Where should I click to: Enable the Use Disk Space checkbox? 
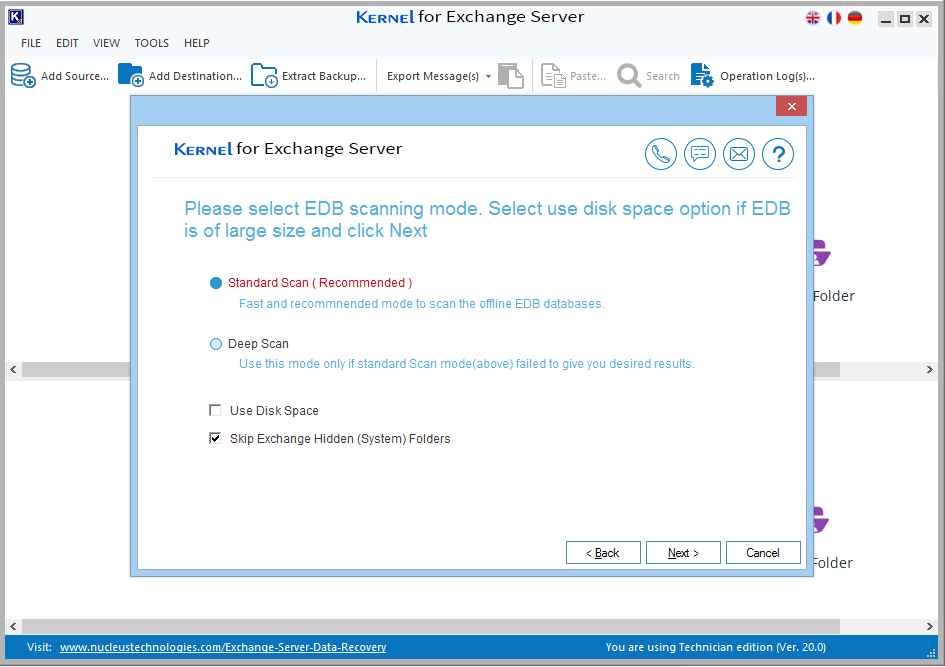[215, 410]
